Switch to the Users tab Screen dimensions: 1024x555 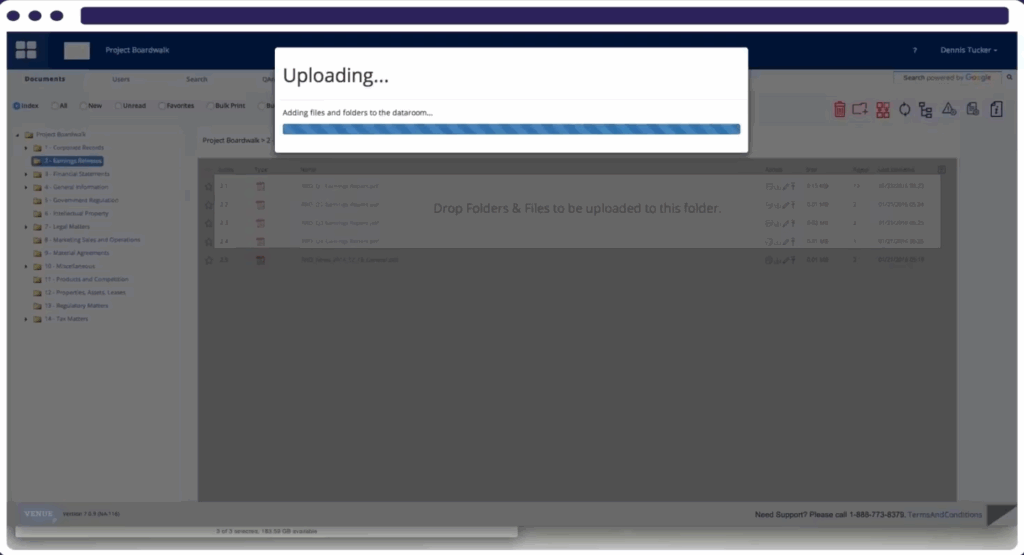click(121, 79)
